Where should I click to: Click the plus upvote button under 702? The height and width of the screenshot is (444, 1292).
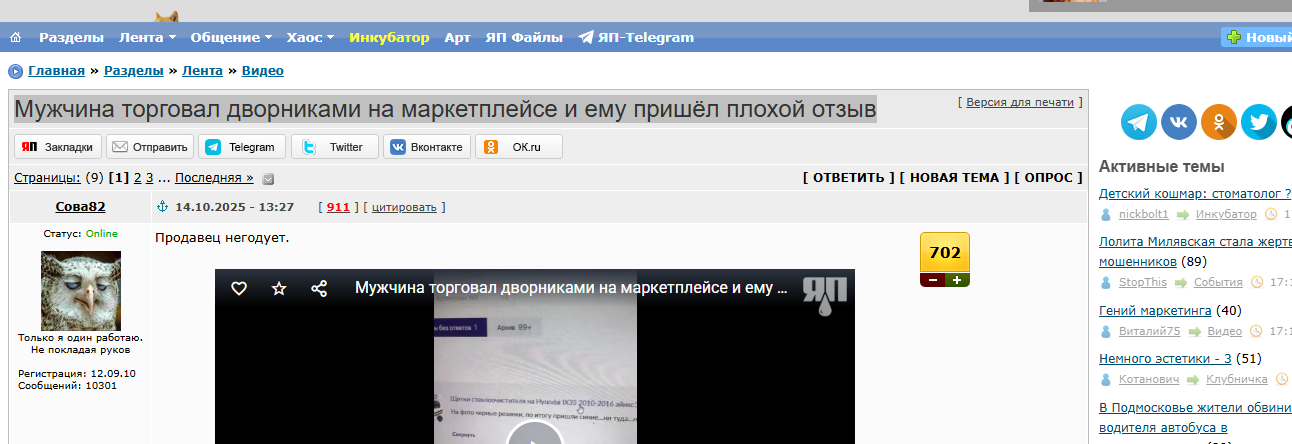point(957,280)
